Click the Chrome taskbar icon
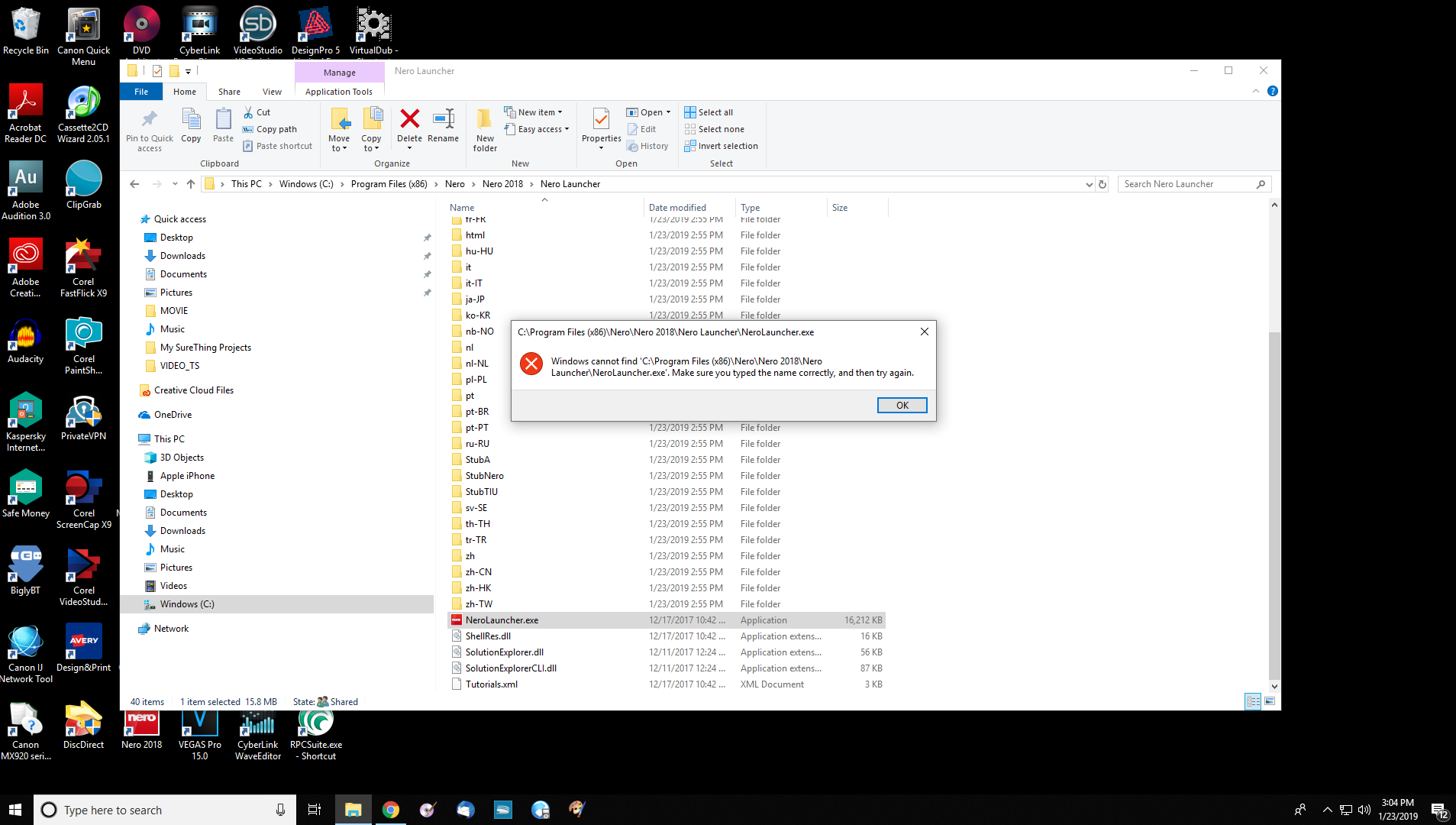The image size is (1456, 825). pos(390,810)
